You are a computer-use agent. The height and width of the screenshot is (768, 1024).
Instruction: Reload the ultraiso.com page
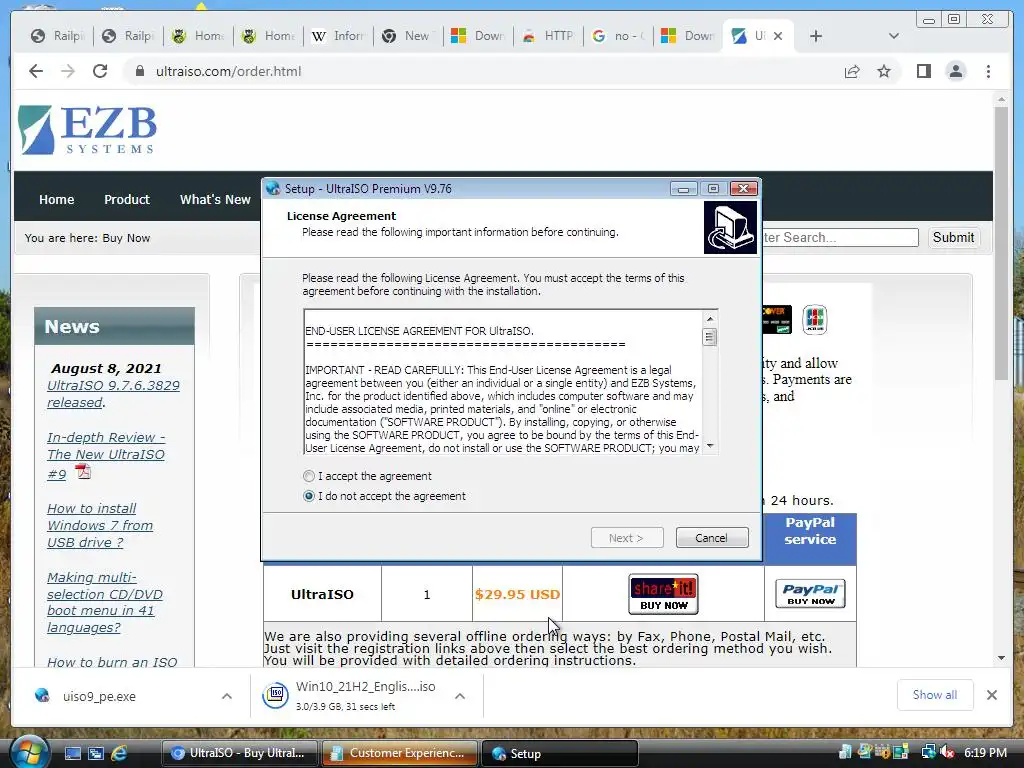[x=100, y=71]
